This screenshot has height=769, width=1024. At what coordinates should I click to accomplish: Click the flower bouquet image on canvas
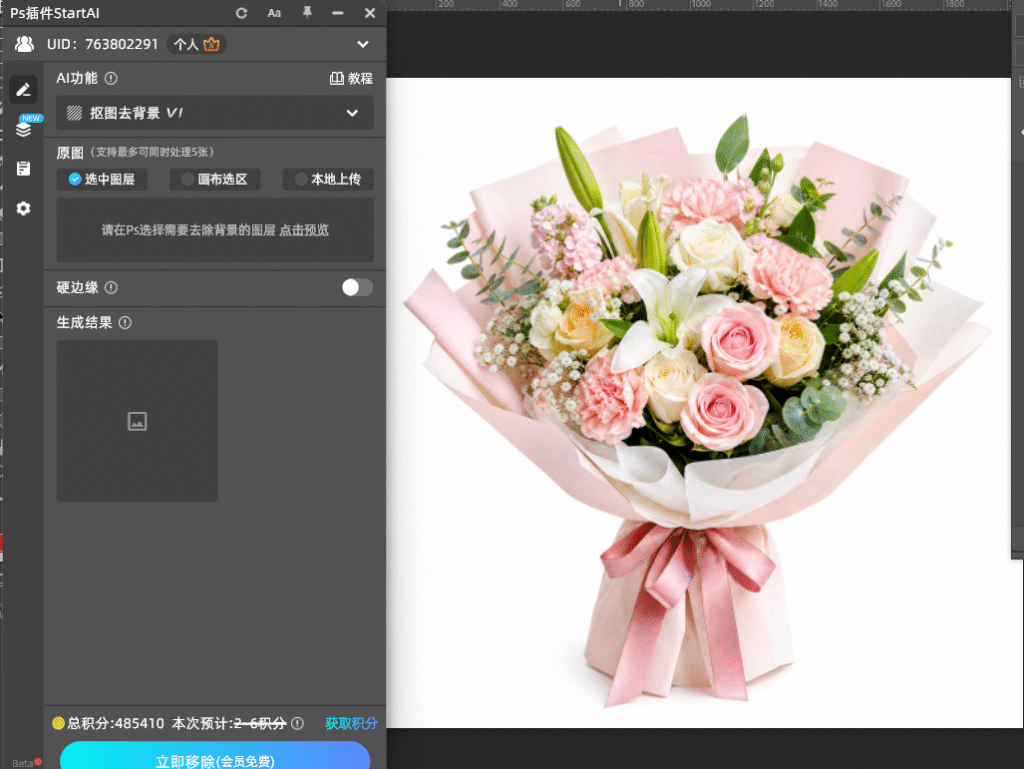pyautogui.click(x=697, y=408)
